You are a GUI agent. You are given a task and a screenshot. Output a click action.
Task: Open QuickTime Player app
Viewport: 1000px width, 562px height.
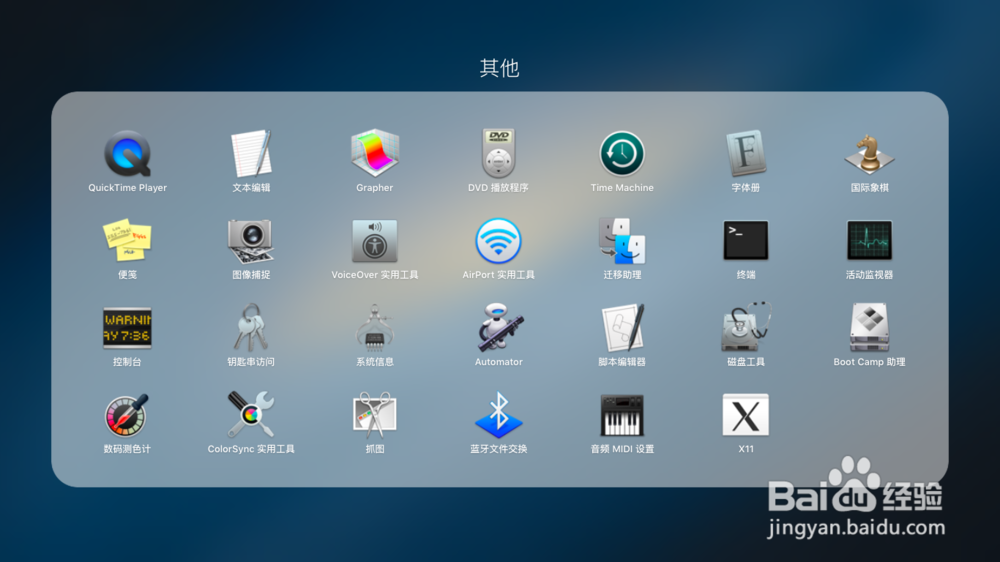[x=128, y=154]
